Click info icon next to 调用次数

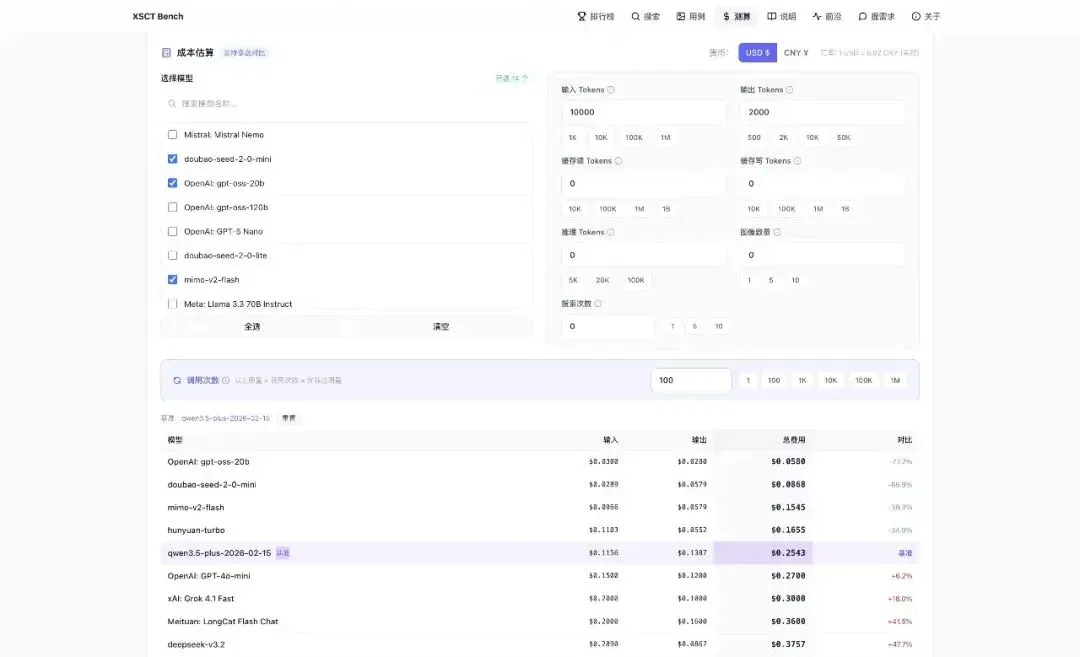click(226, 380)
